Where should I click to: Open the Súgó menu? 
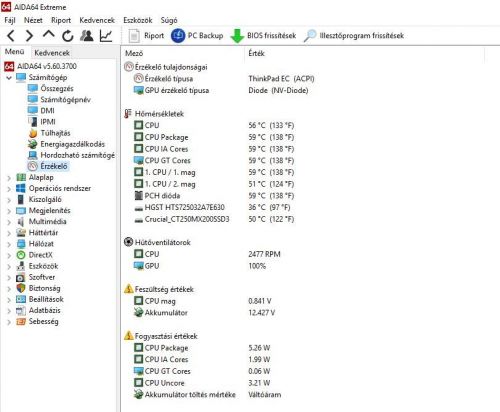point(169,20)
